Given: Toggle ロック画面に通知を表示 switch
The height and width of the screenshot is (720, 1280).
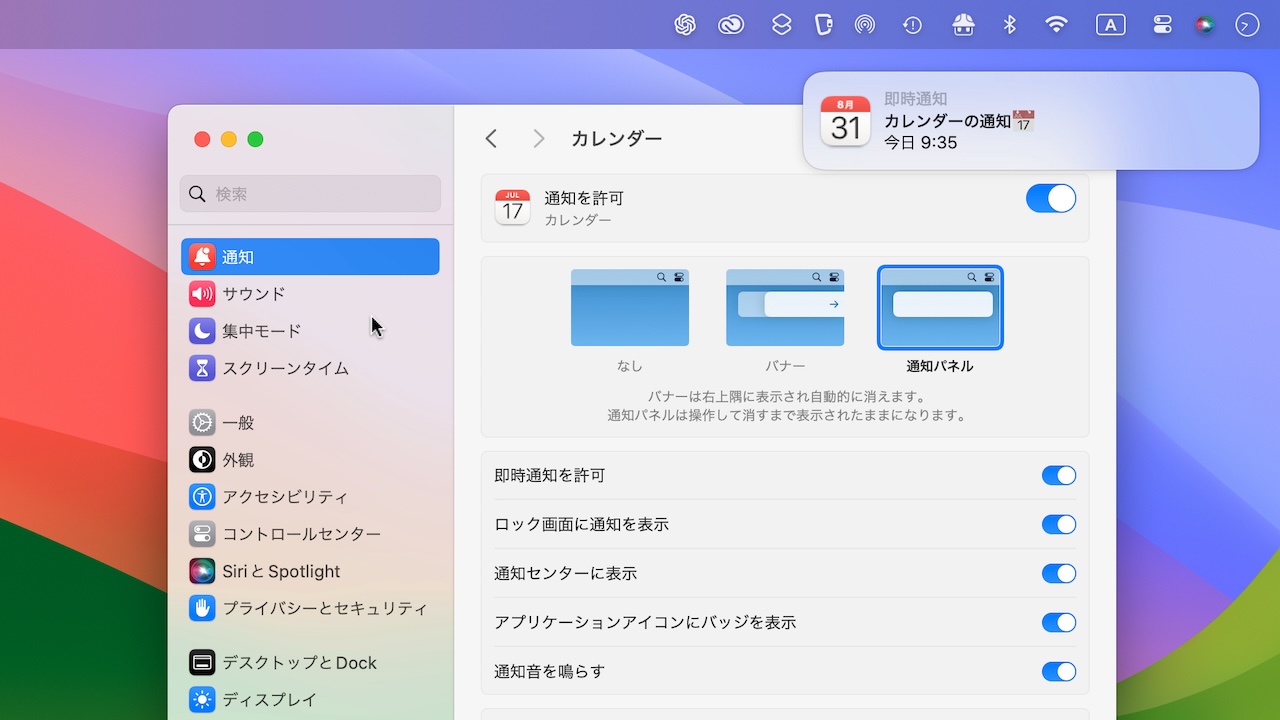Looking at the screenshot, I should point(1059,524).
